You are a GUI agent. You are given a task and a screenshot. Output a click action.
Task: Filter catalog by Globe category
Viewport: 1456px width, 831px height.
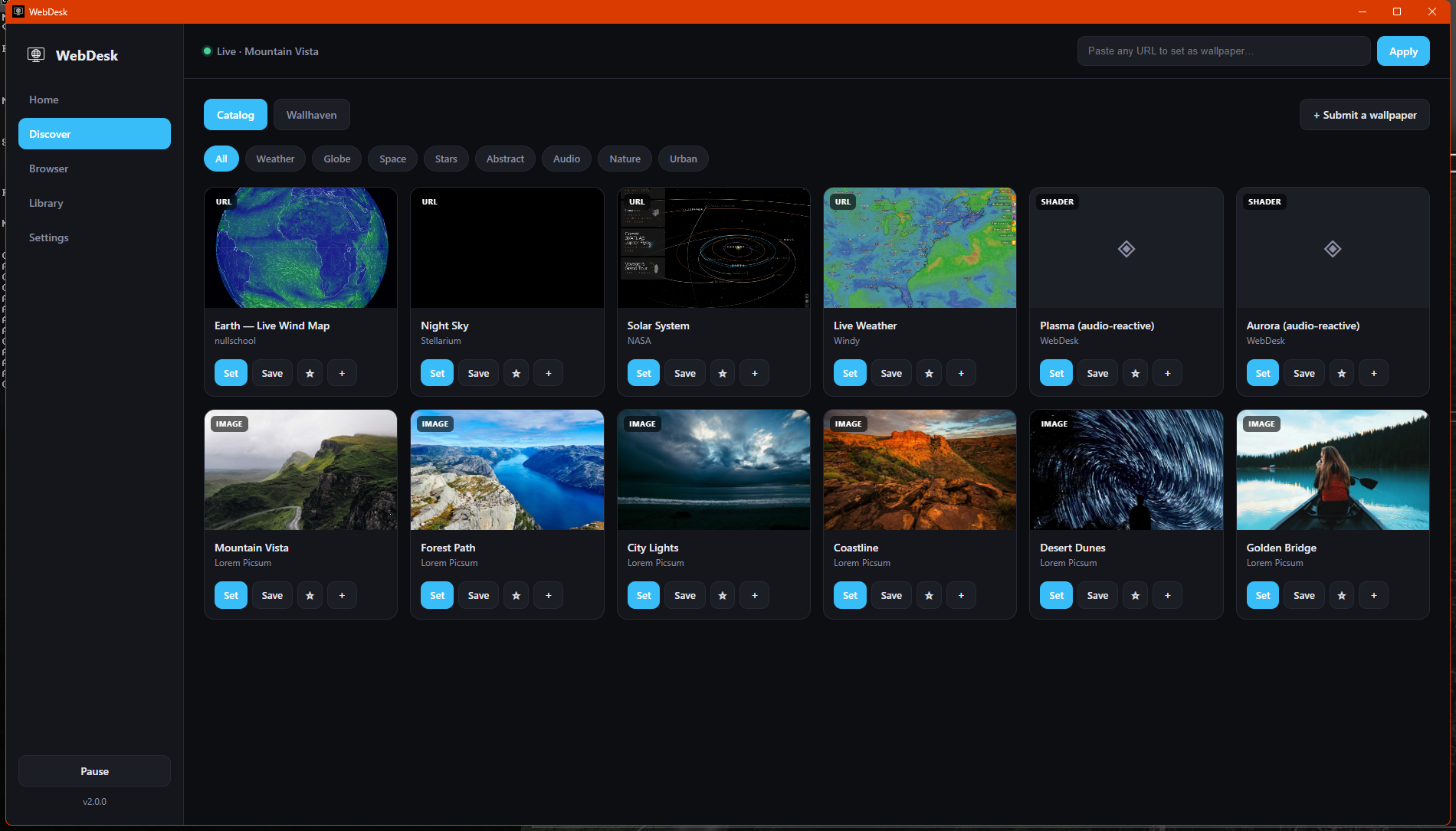tap(337, 159)
